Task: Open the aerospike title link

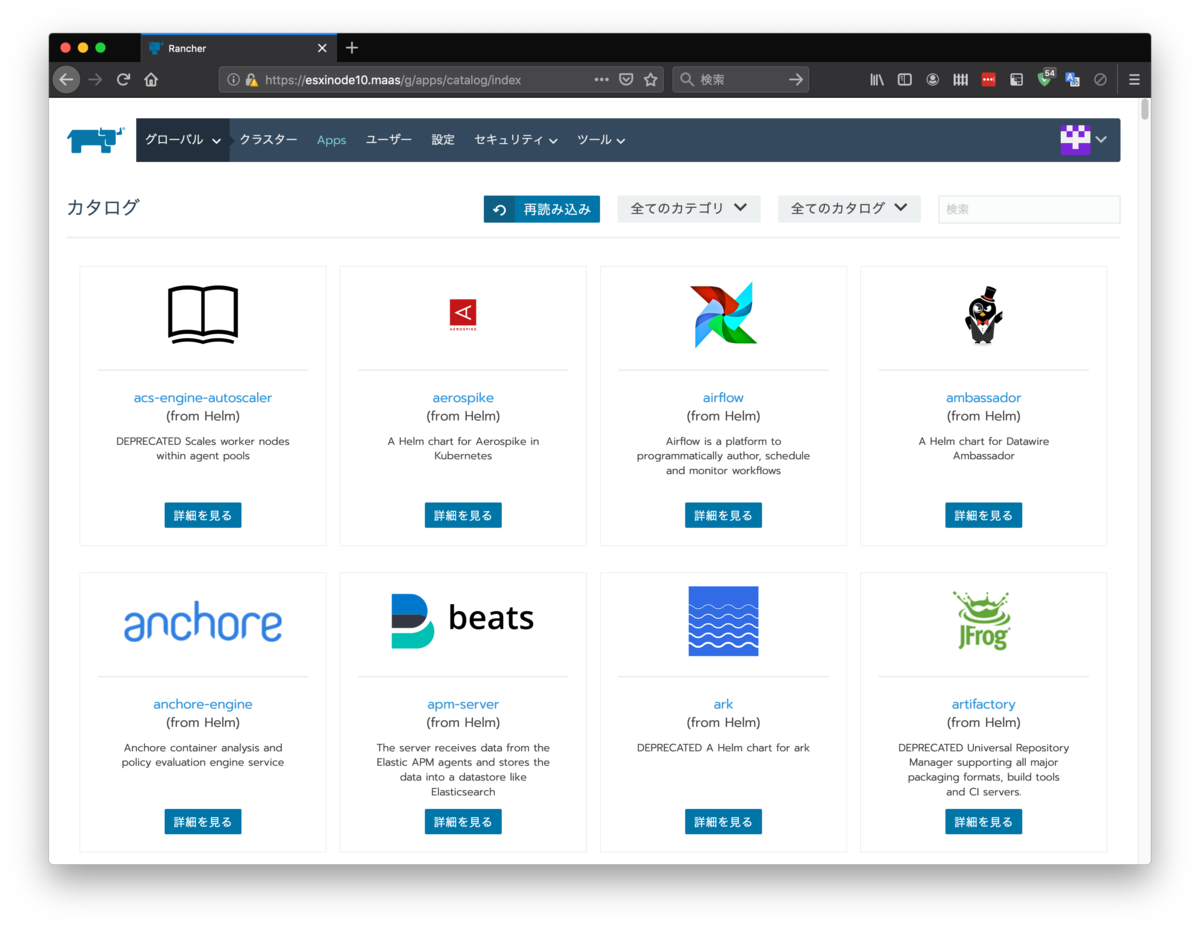Action: [x=463, y=398]
